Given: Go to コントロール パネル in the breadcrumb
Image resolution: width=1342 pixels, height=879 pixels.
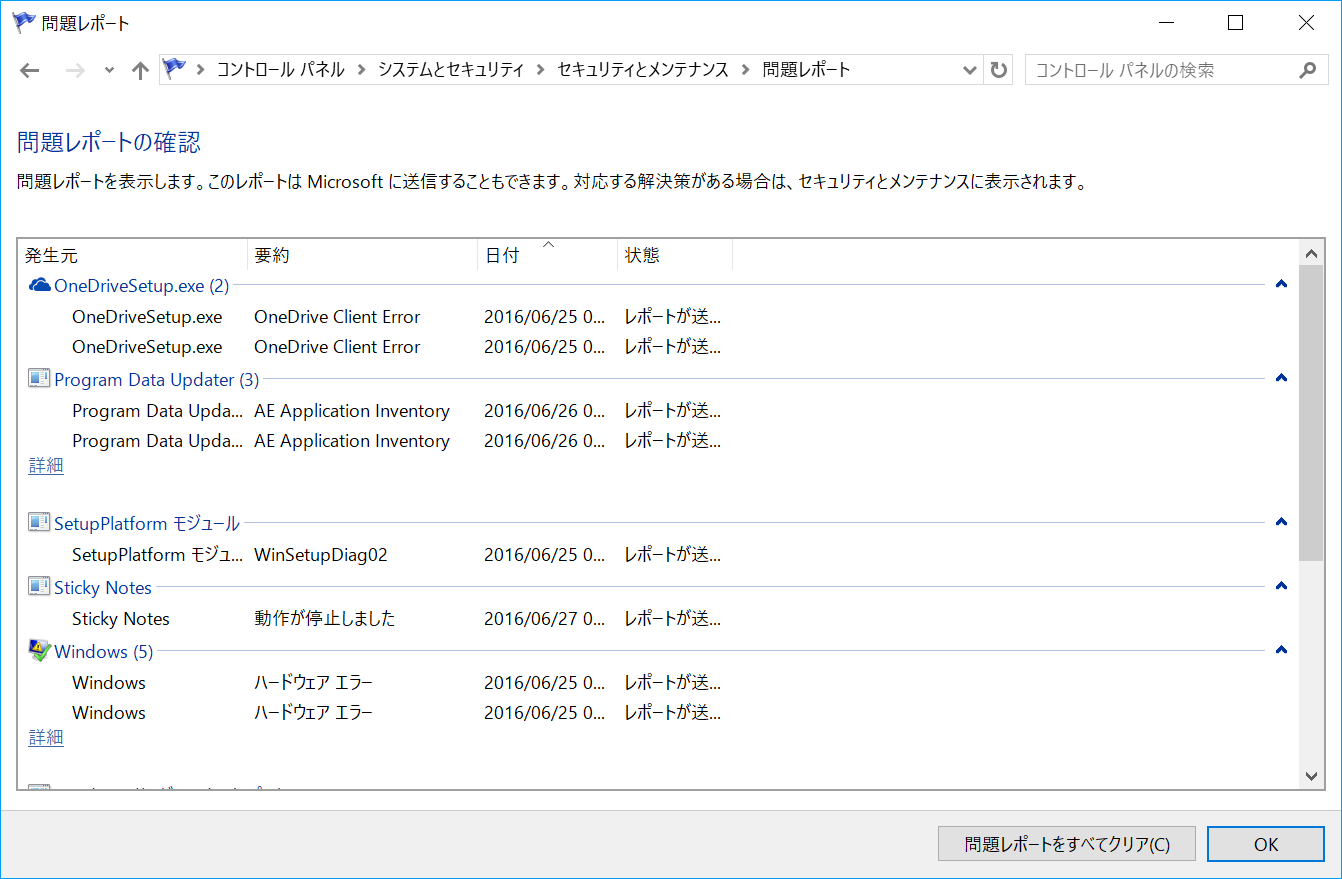Looking at the screenshot, I should [x=280, y=70].
